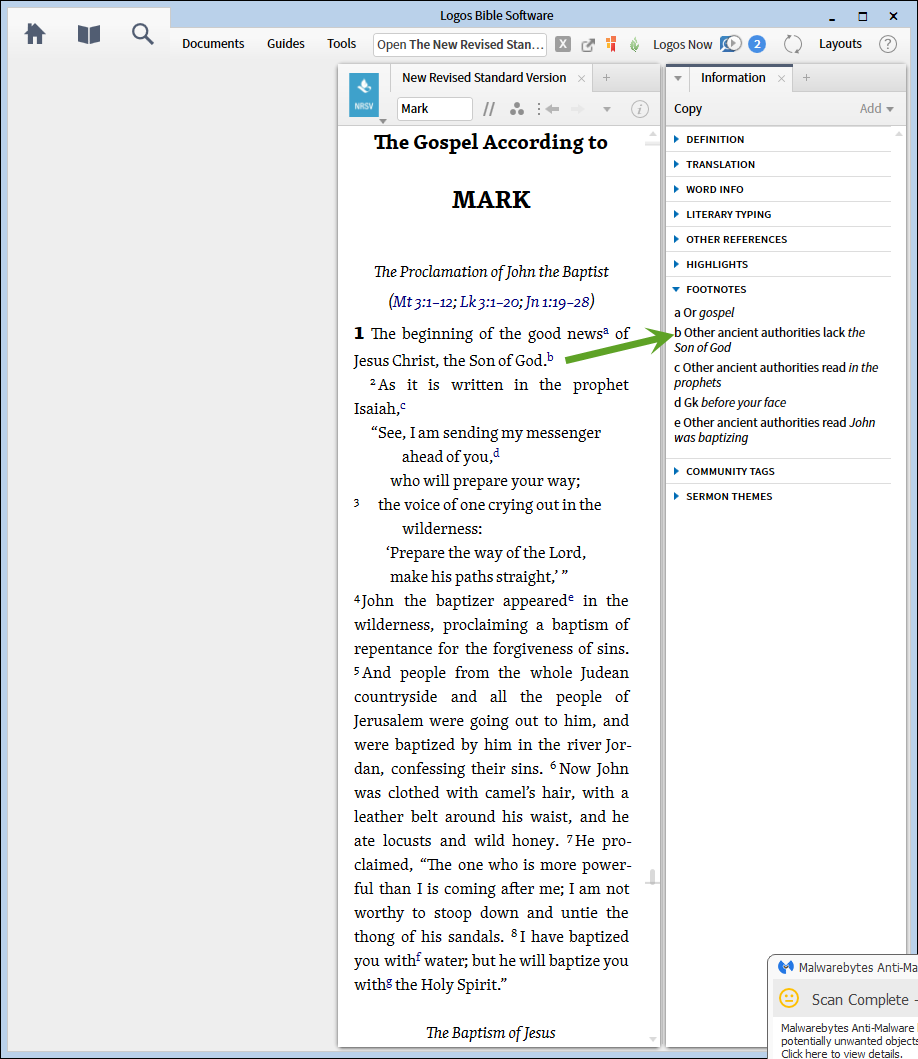Click footnote marker a after news

coord(606,330)
